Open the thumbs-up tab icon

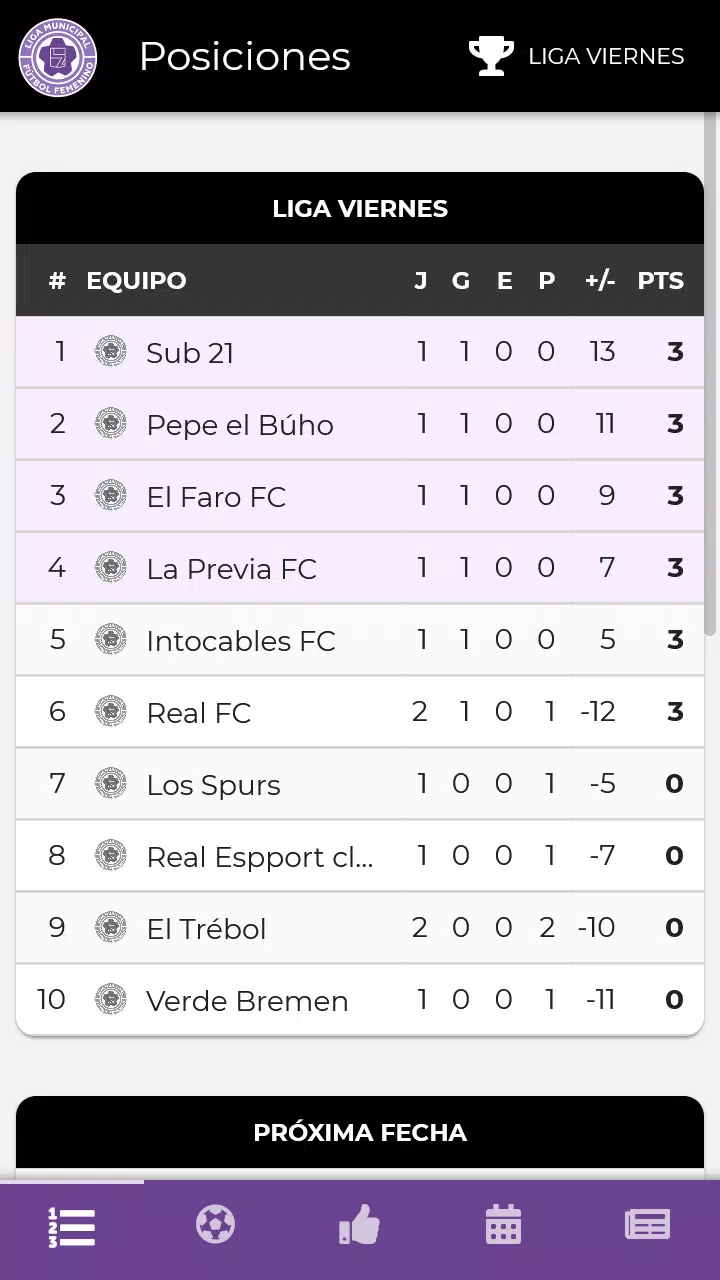point(360,1225)
